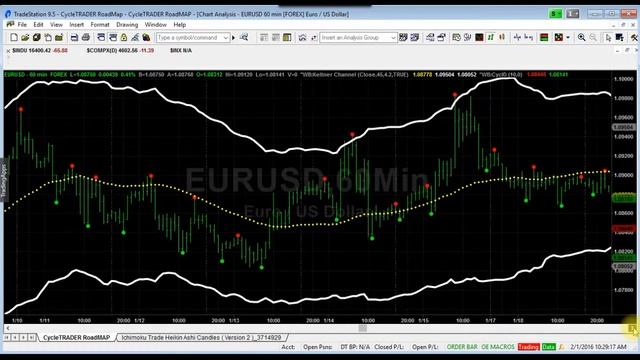Open the Edit menu
Viewport: 640px width, 360px height.
(x=38, y=25)
